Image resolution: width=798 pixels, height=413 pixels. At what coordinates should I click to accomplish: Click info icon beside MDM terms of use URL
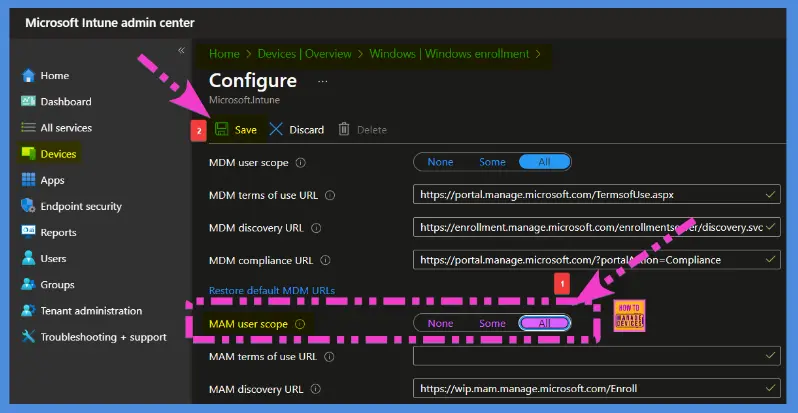[x=330, y=195]
